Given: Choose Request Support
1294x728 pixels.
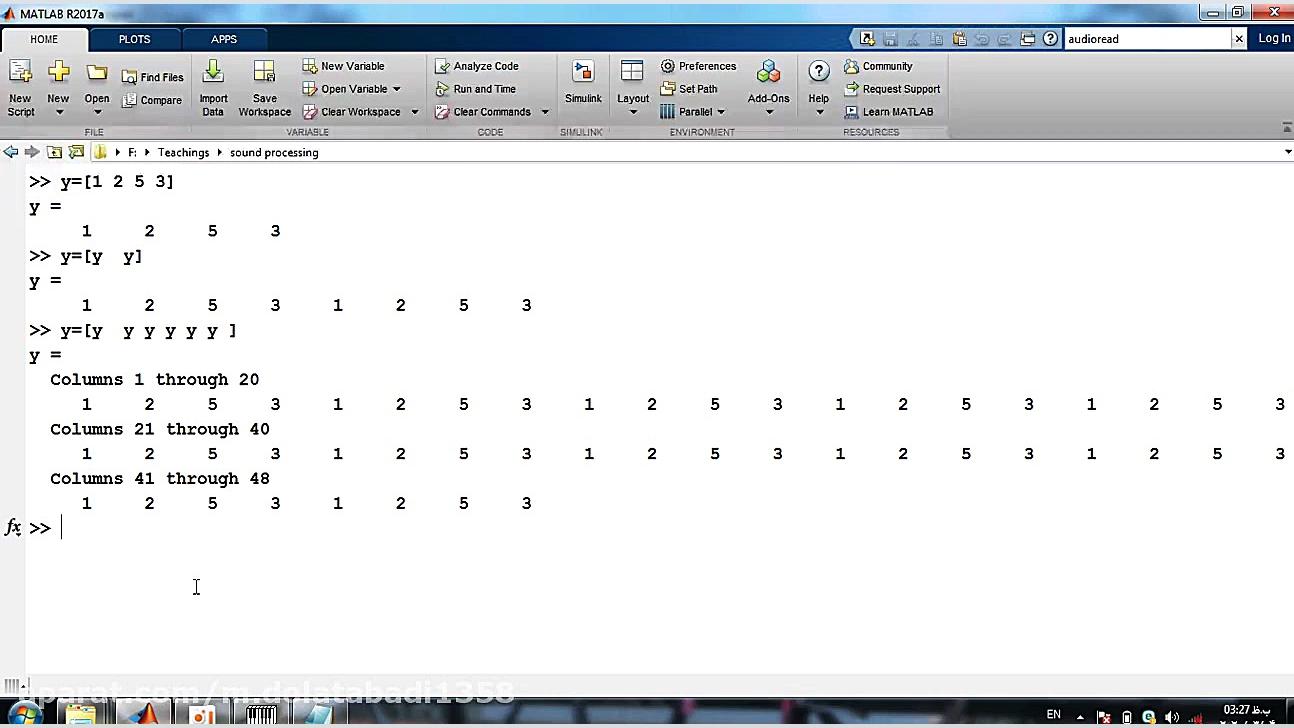Looking at the screenshot, I should (892, 89).
